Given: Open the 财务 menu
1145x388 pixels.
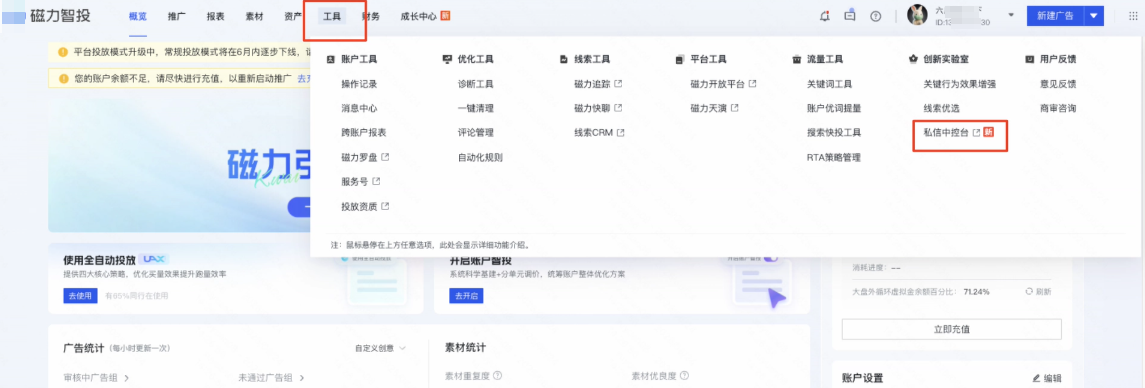Looking at the screenshot, I should tap(371, 16).
